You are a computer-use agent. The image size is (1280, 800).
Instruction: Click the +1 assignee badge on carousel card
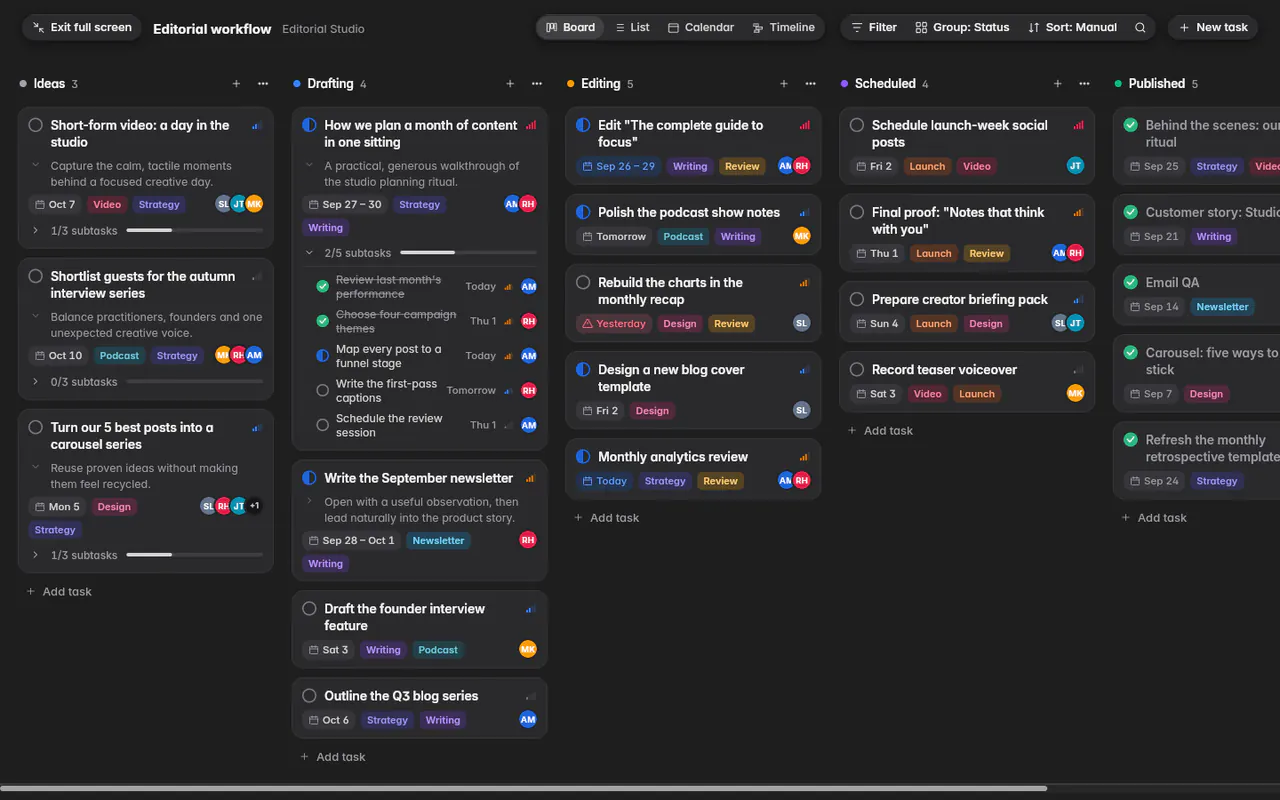click(254, 506)
